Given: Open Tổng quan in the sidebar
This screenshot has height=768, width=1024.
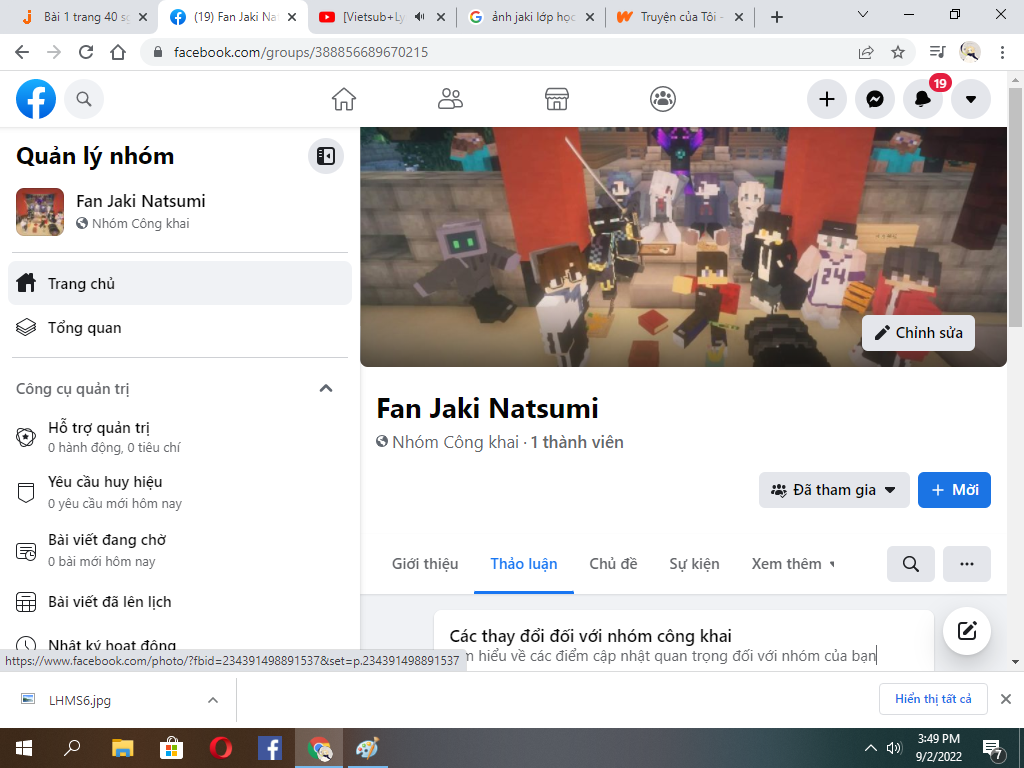Looking at the screenshot, I should coord(85,328).
